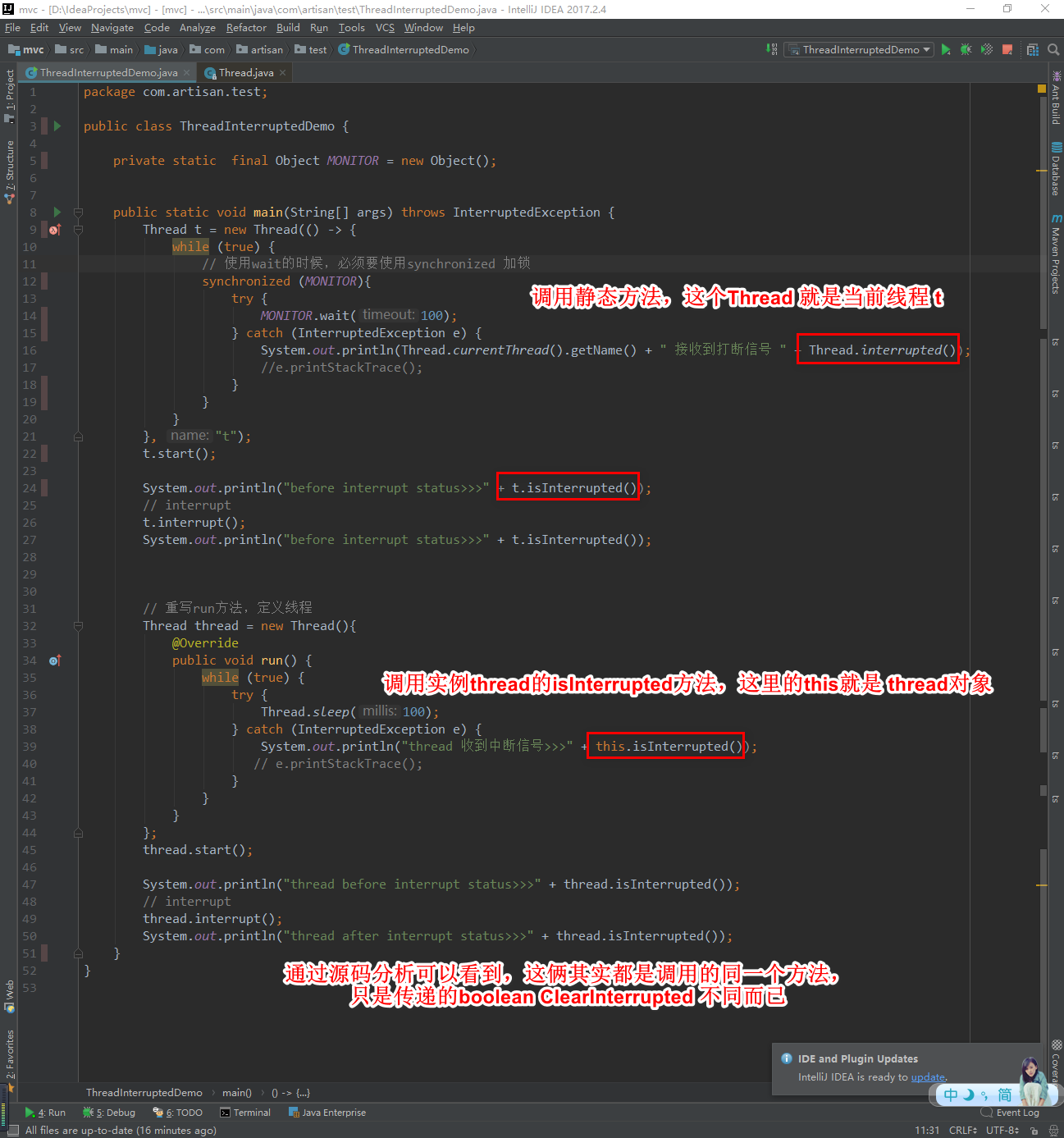Image resolution: width=1064 pixels, height=1138 pixels.
Task: Open the Refactor menu
Action: click(x=246, y=27)
